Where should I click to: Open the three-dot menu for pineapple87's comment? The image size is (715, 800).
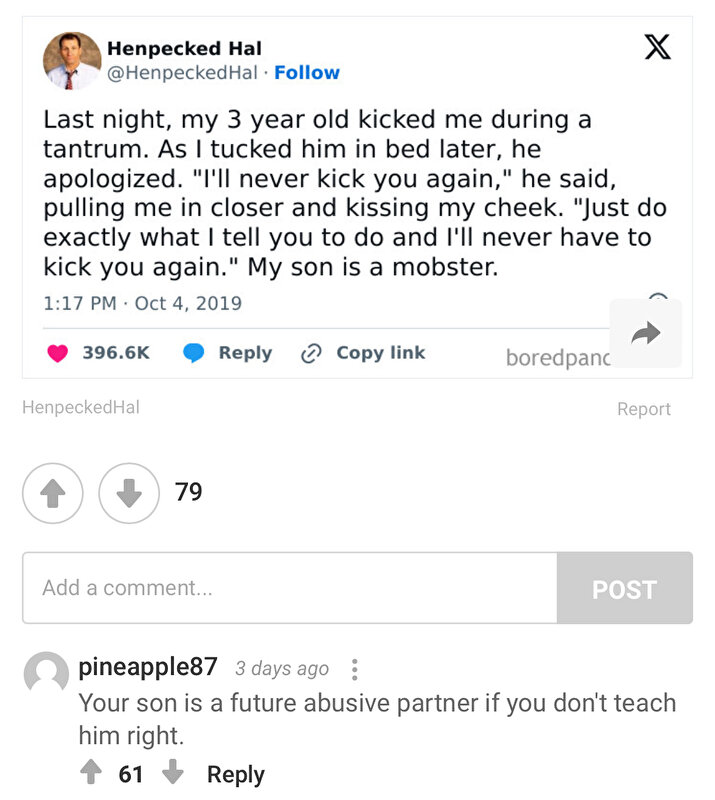(355, 669)
